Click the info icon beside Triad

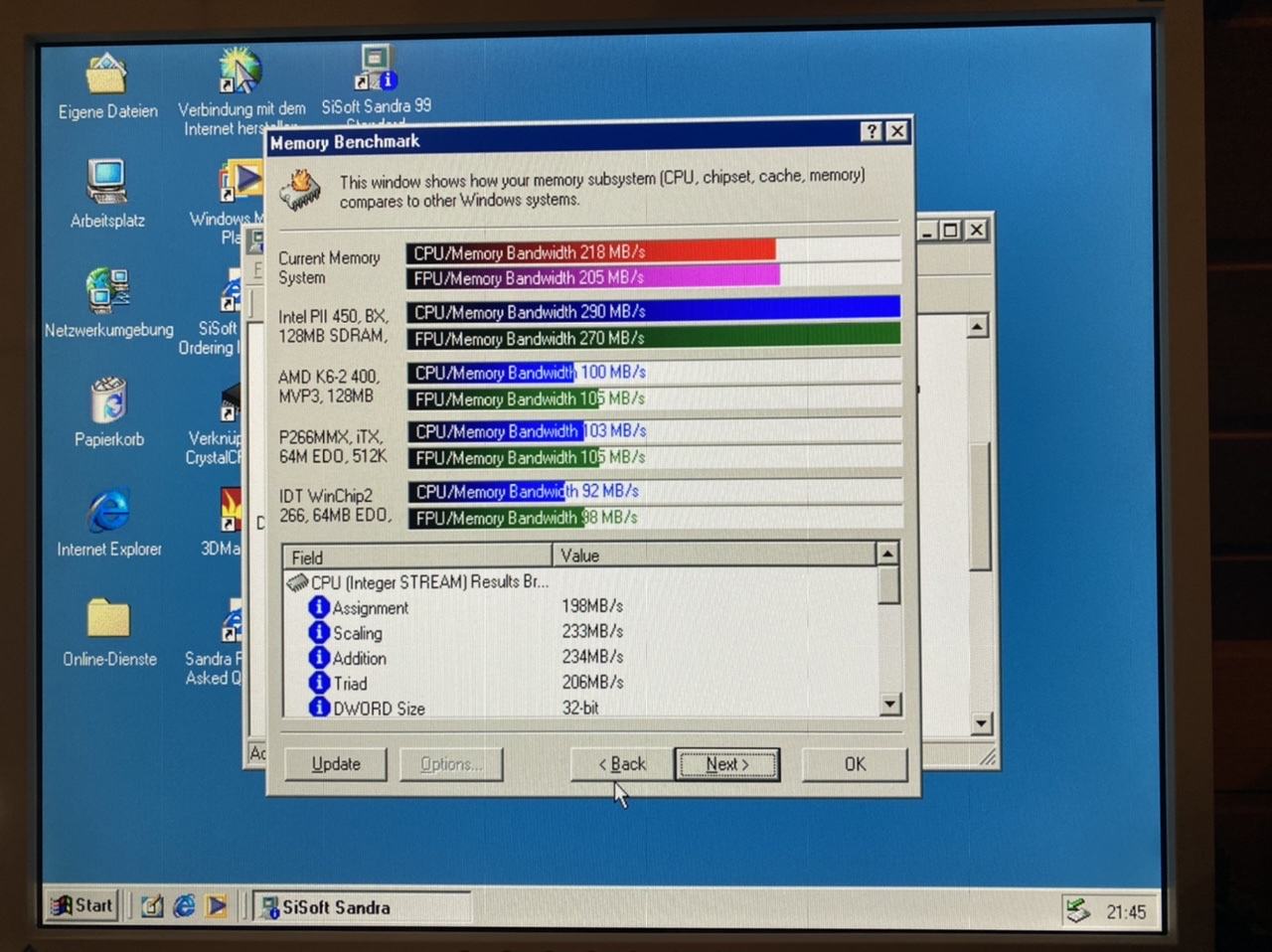319,682
